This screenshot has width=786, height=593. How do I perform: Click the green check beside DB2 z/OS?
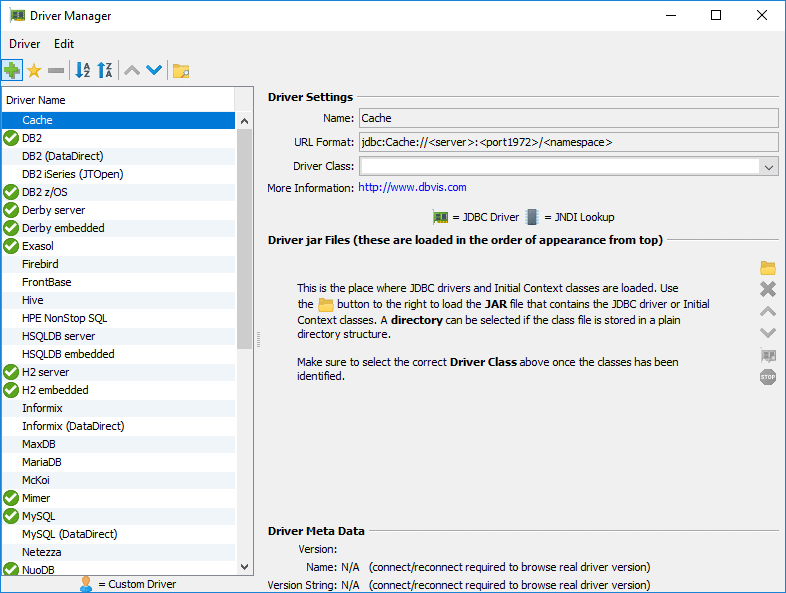pyautogui.click(x=11, y=192)
